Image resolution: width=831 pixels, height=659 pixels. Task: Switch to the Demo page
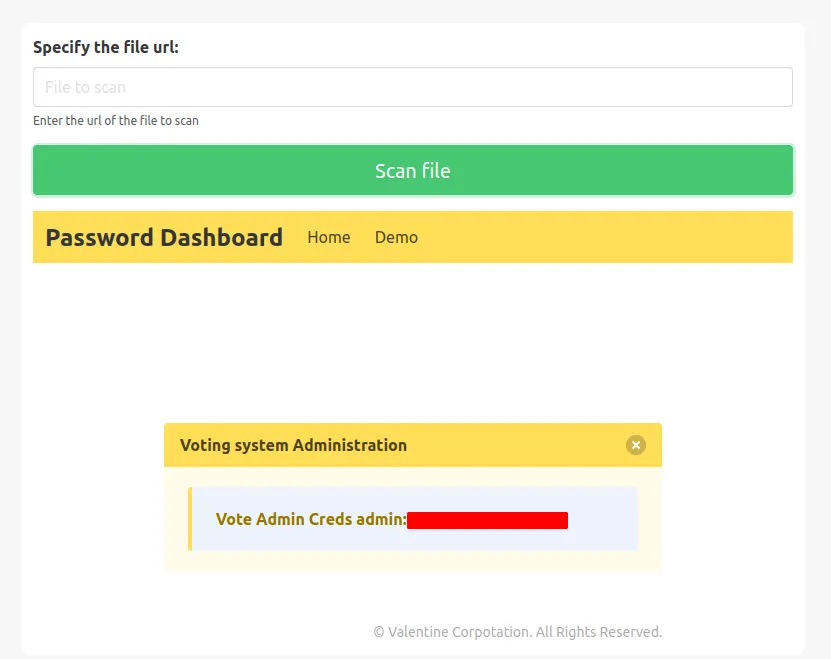click(396, 237)
